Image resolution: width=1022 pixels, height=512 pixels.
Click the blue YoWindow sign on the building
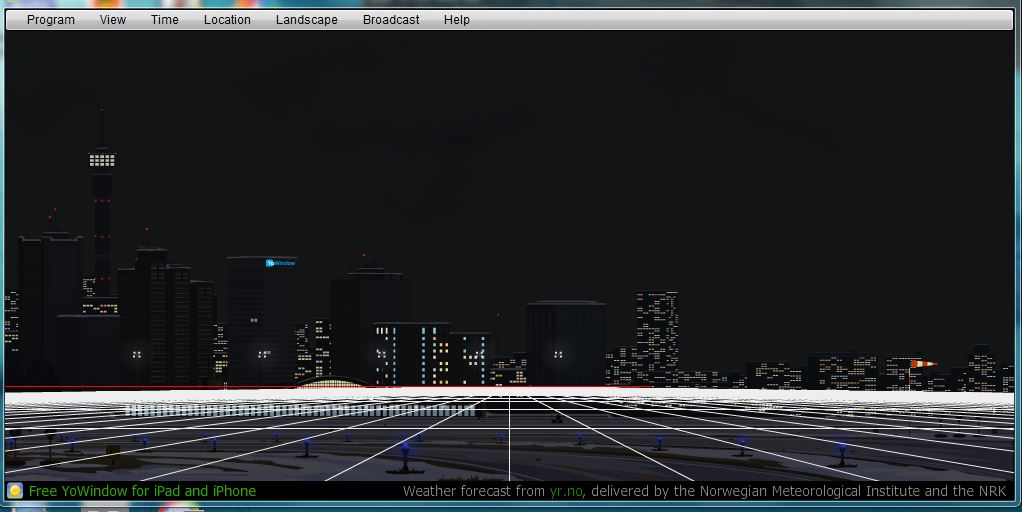tap(281, 263)
